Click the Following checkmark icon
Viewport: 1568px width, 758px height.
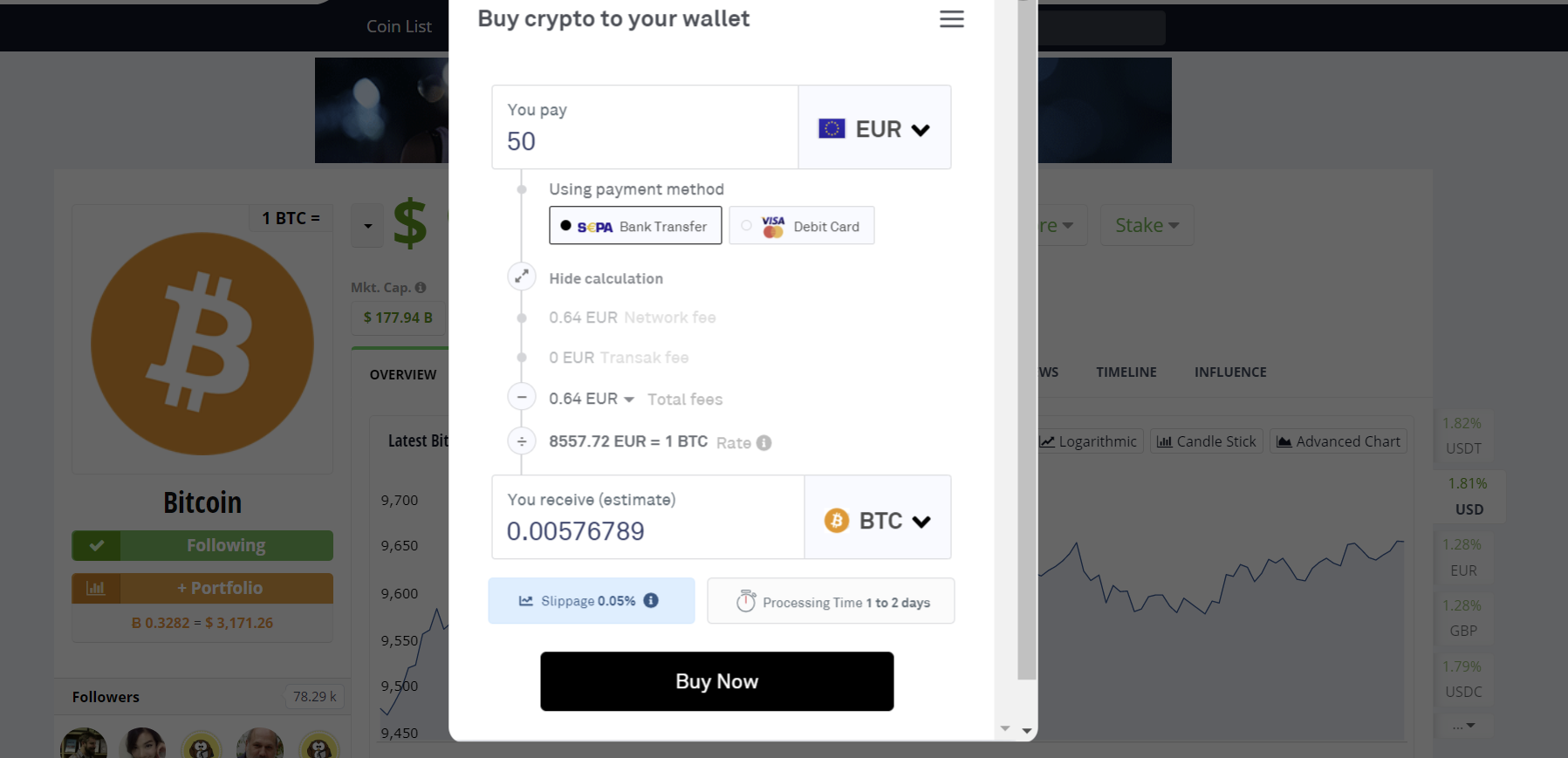96,545
